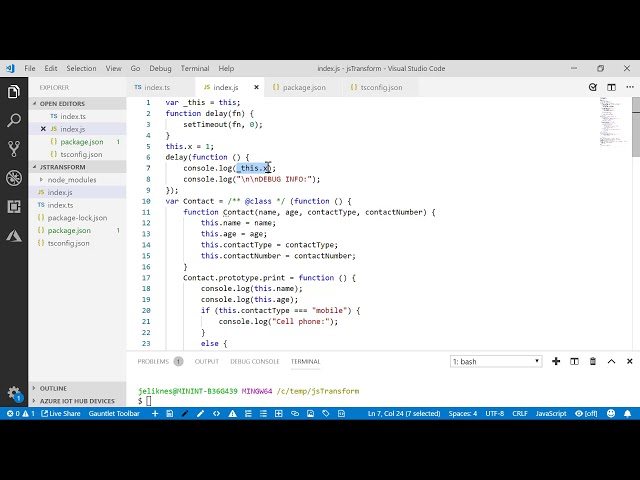Screen dimensions: 640x480
Task: Open index.ts in JSTRANSFORM file tree
Action: coord(78,205)
